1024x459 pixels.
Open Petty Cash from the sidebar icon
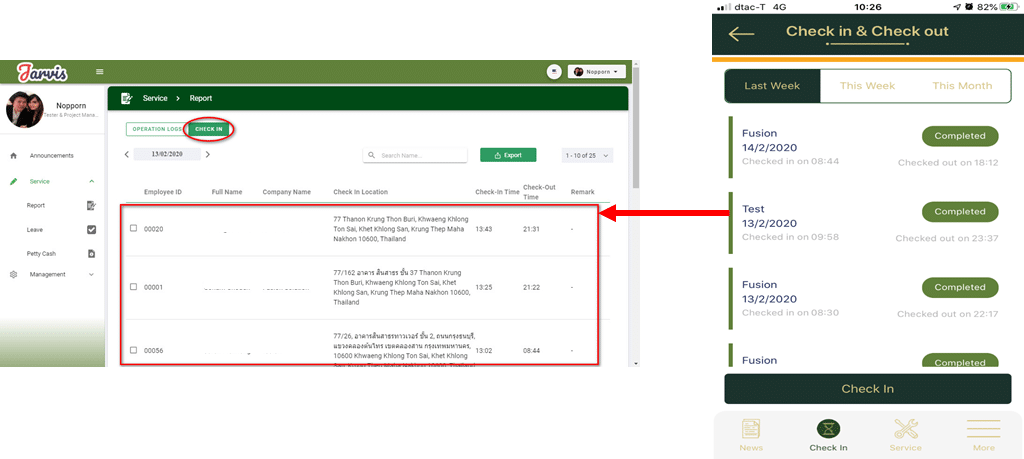[x=91, y=254]
